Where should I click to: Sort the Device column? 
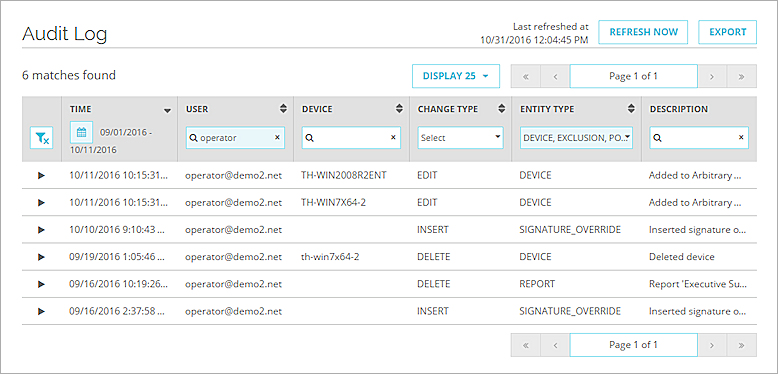tap(399, 109)
